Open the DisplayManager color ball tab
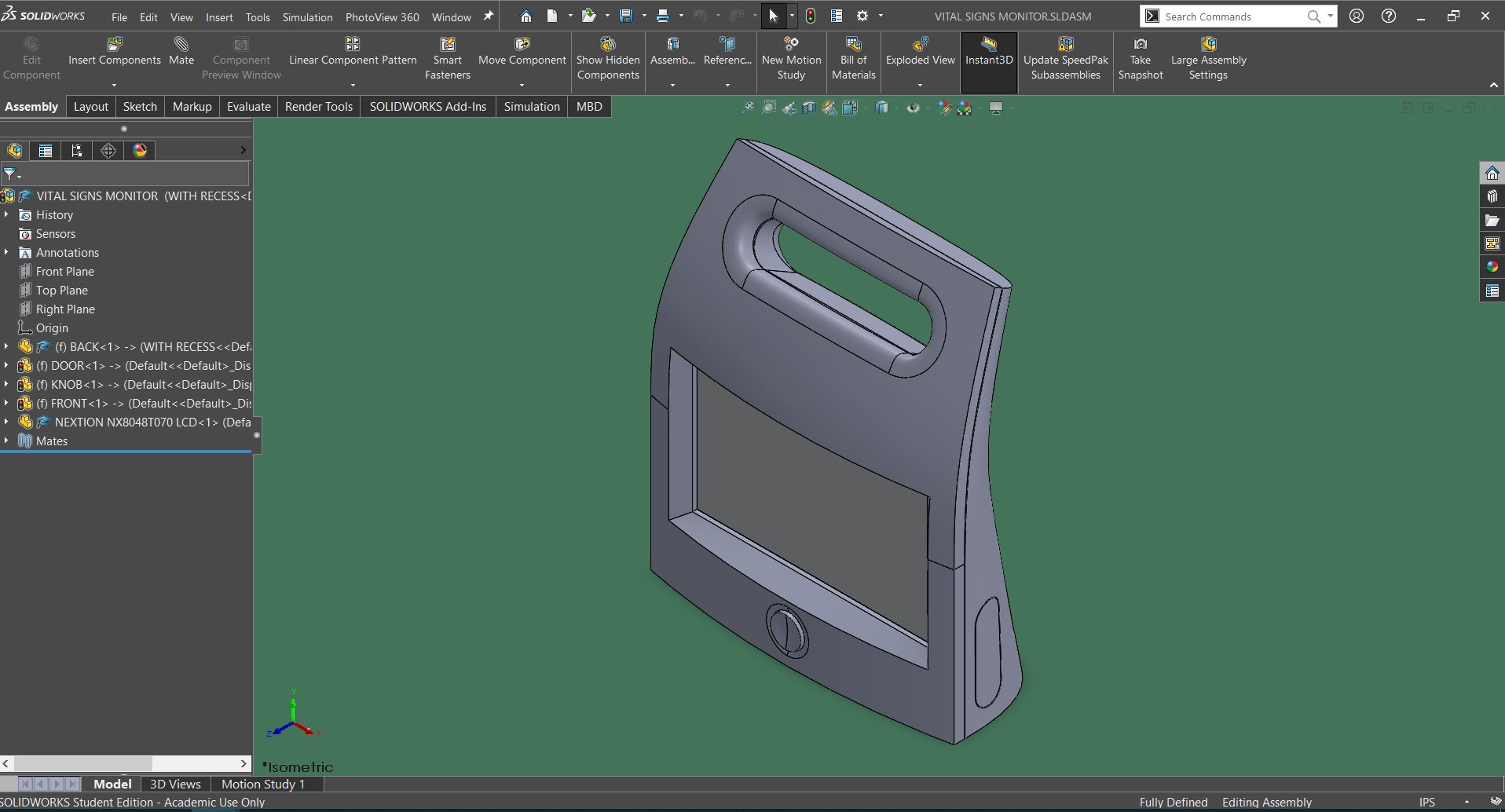 tap(140, 151)
